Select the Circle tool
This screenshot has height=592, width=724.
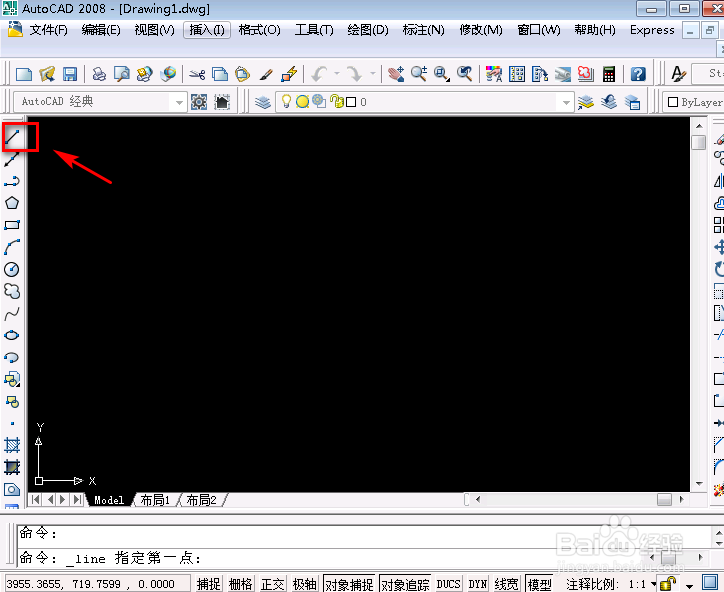[x=12, y=269]
